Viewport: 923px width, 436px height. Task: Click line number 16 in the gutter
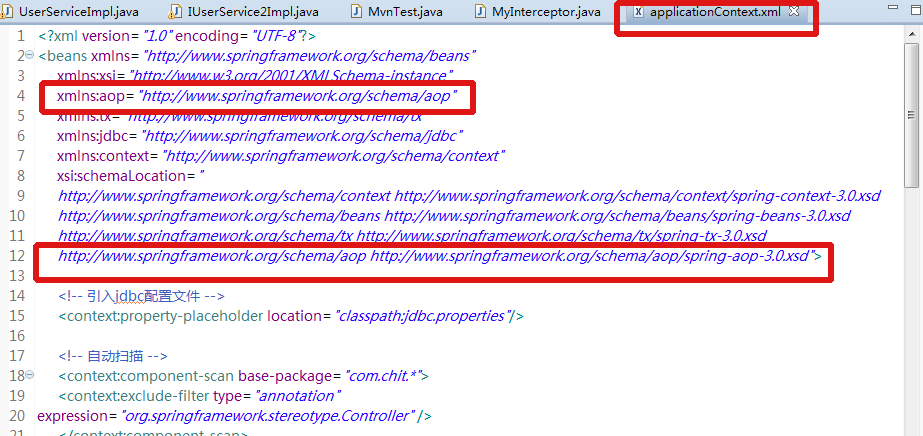(x=17, y=335)
